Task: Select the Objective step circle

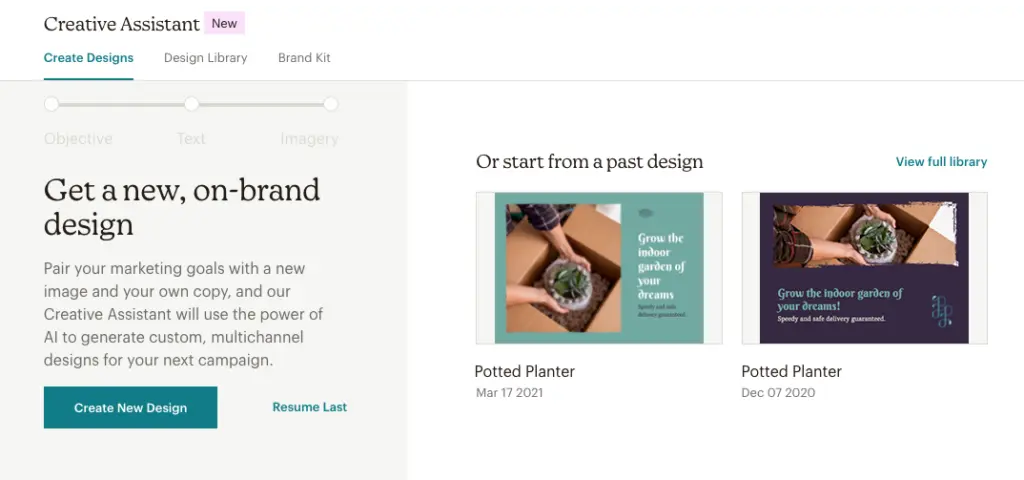Action: point(52,104)
